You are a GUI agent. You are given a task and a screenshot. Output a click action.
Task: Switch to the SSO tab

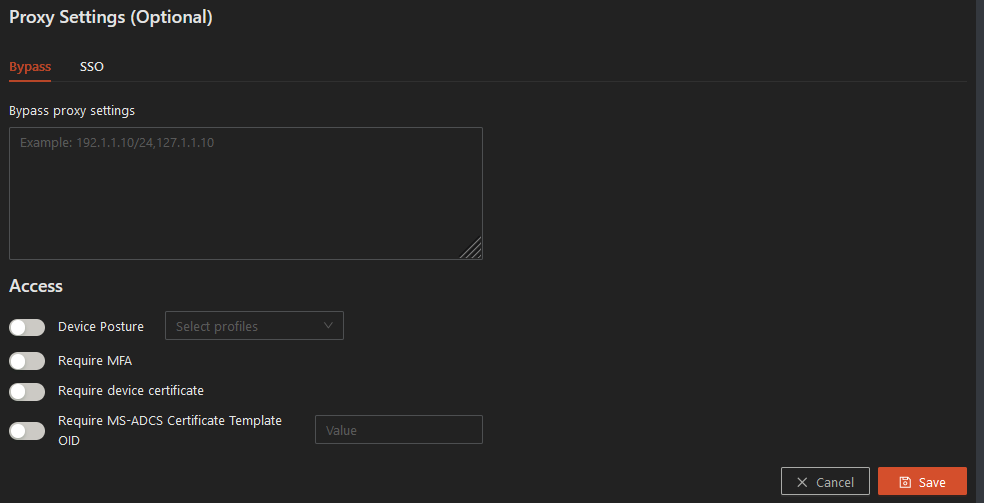coord(92,67)
